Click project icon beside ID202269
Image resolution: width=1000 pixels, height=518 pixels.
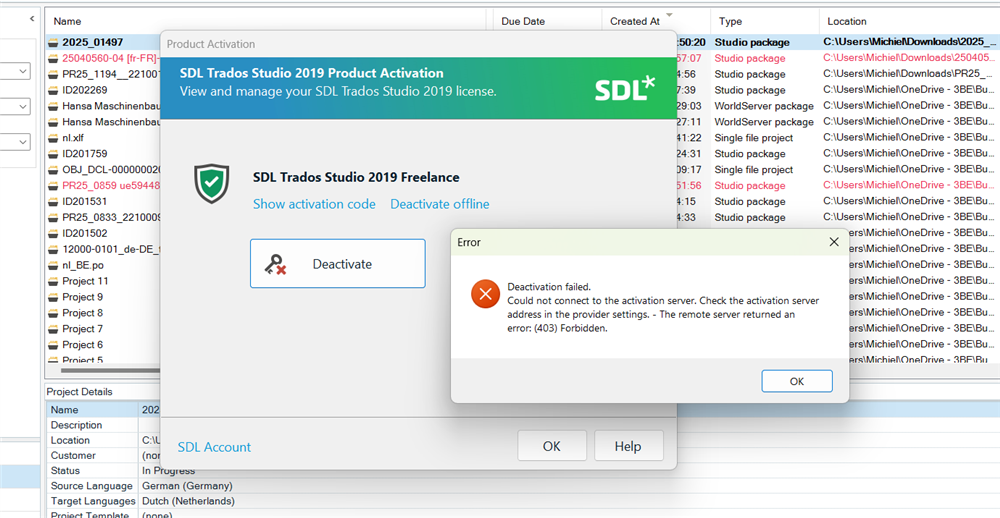click(54, 90)
